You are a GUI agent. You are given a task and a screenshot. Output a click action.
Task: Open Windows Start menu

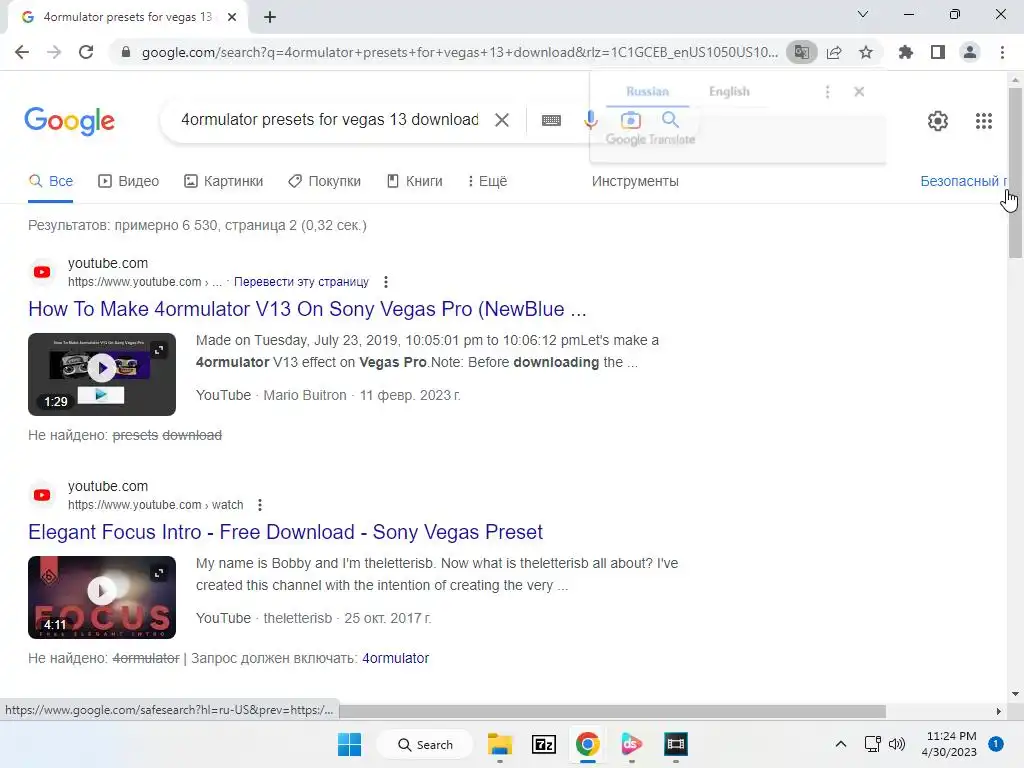tap(349, 744)
